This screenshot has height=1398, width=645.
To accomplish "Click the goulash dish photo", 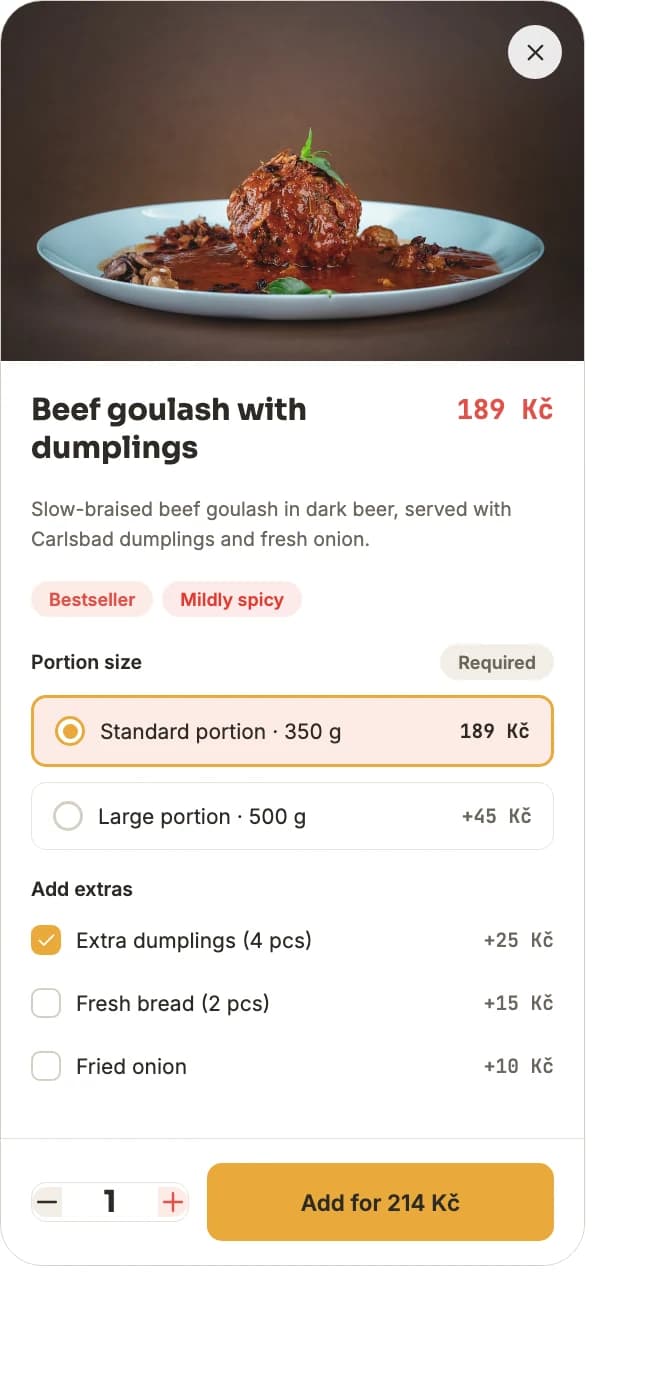I will [292, 181].
